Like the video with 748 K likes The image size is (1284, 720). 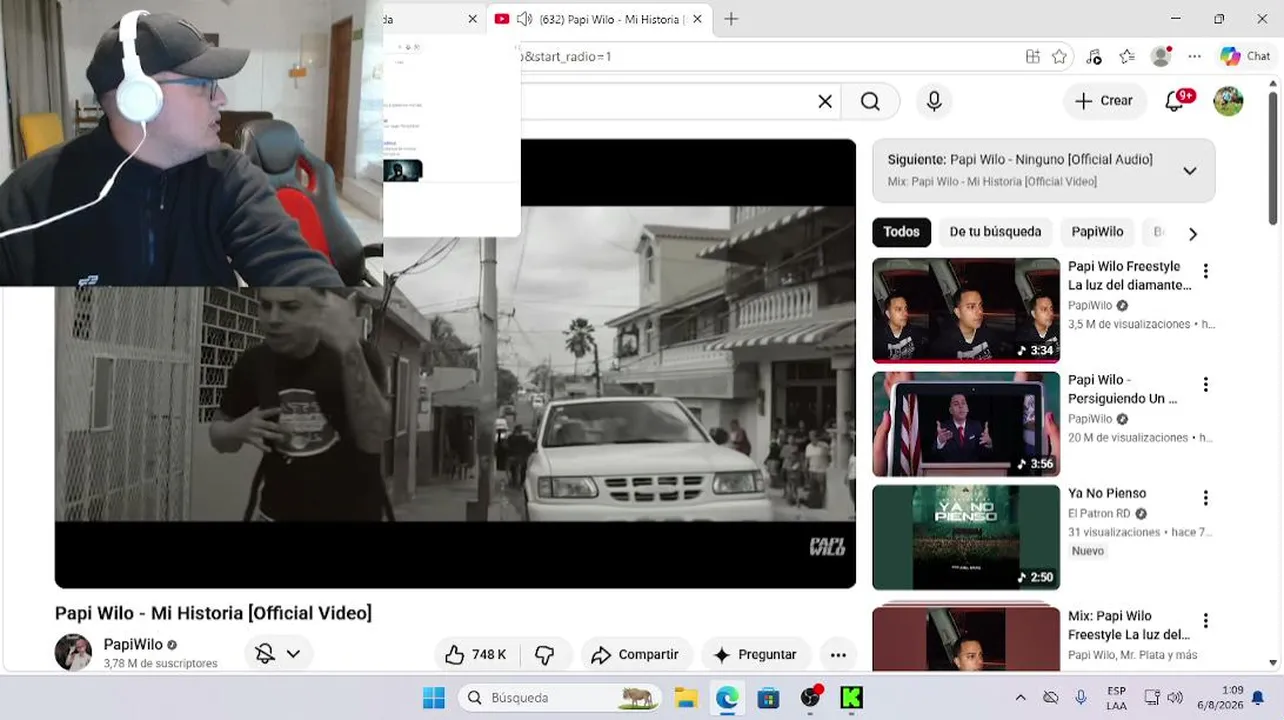coord(476,655)
